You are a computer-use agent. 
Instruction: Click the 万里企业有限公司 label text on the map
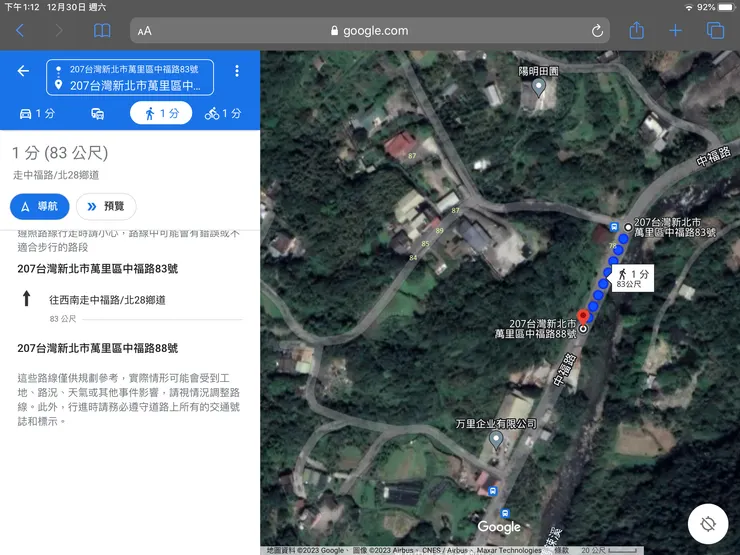tap(496, 424)
